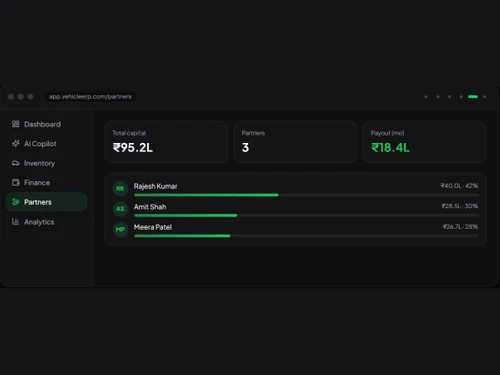The height and width of the screenshot is (375, 500).
Task: Open the Analytics menu label
Action: pos(39,222)
